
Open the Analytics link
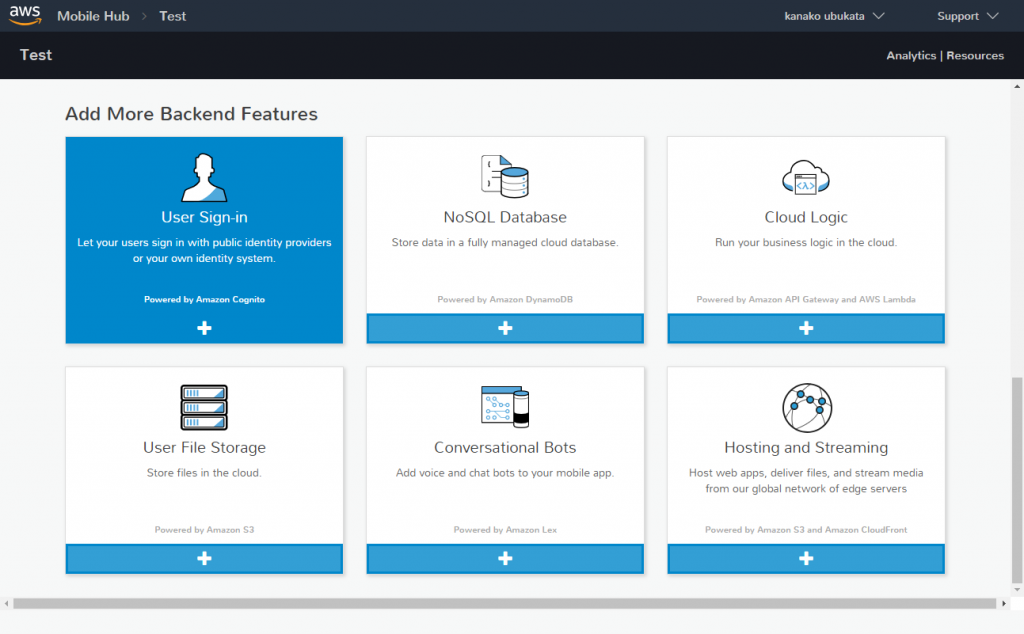(910, 55)
